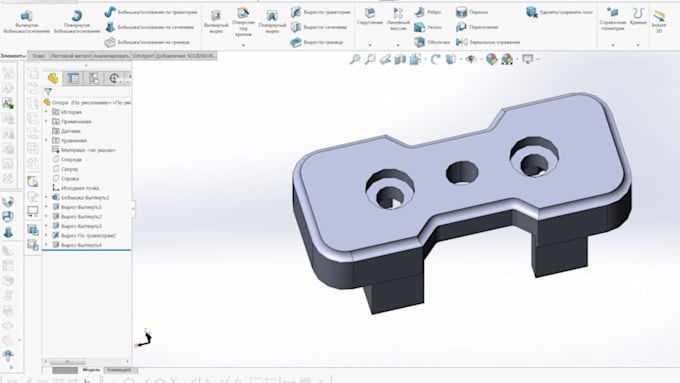
Task: Click Boundary Boss/Base (Бобышка на границе)
Action: pos(147,43)
